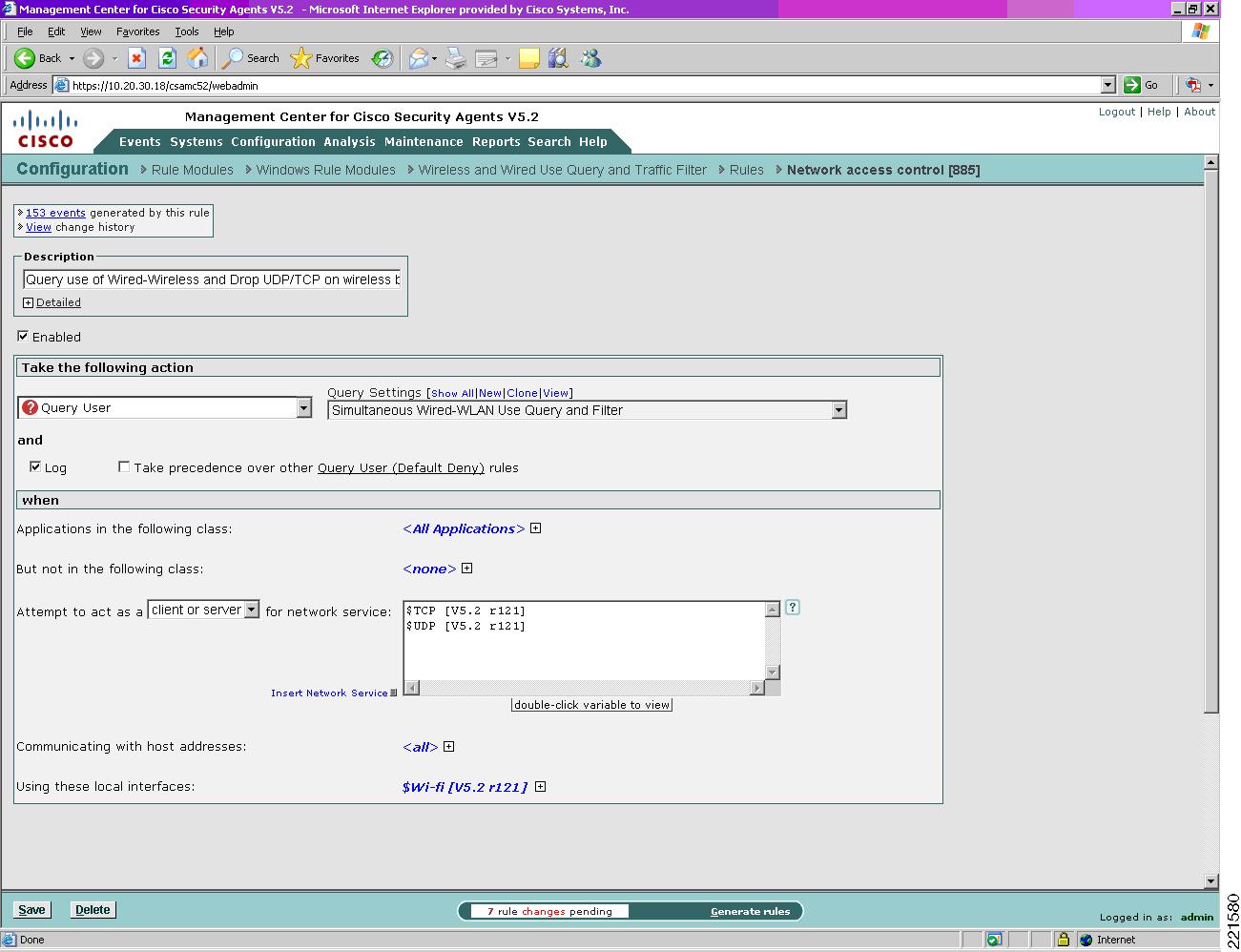
Task: Click in the rule Description text field
Action: click(212, 279)
